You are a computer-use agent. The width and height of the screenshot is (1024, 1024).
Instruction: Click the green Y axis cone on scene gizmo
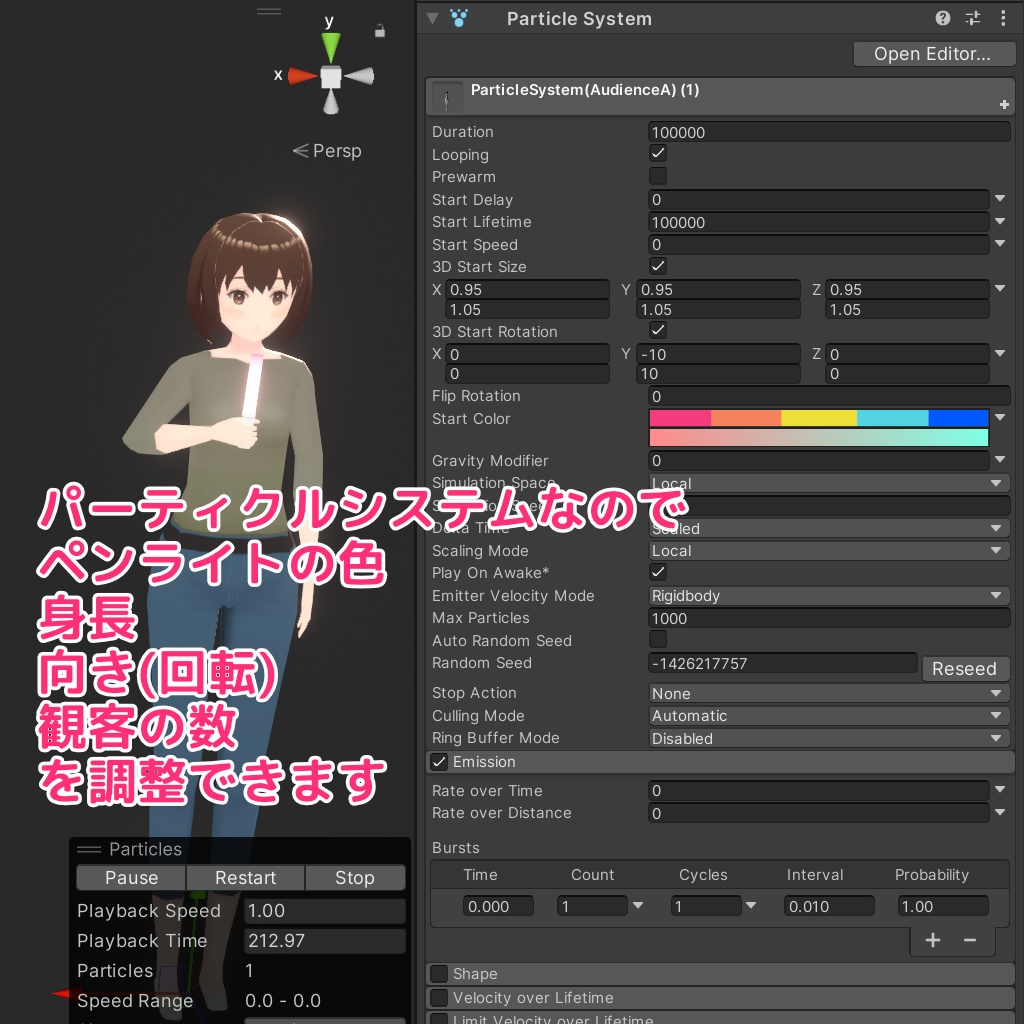point(330,44)
